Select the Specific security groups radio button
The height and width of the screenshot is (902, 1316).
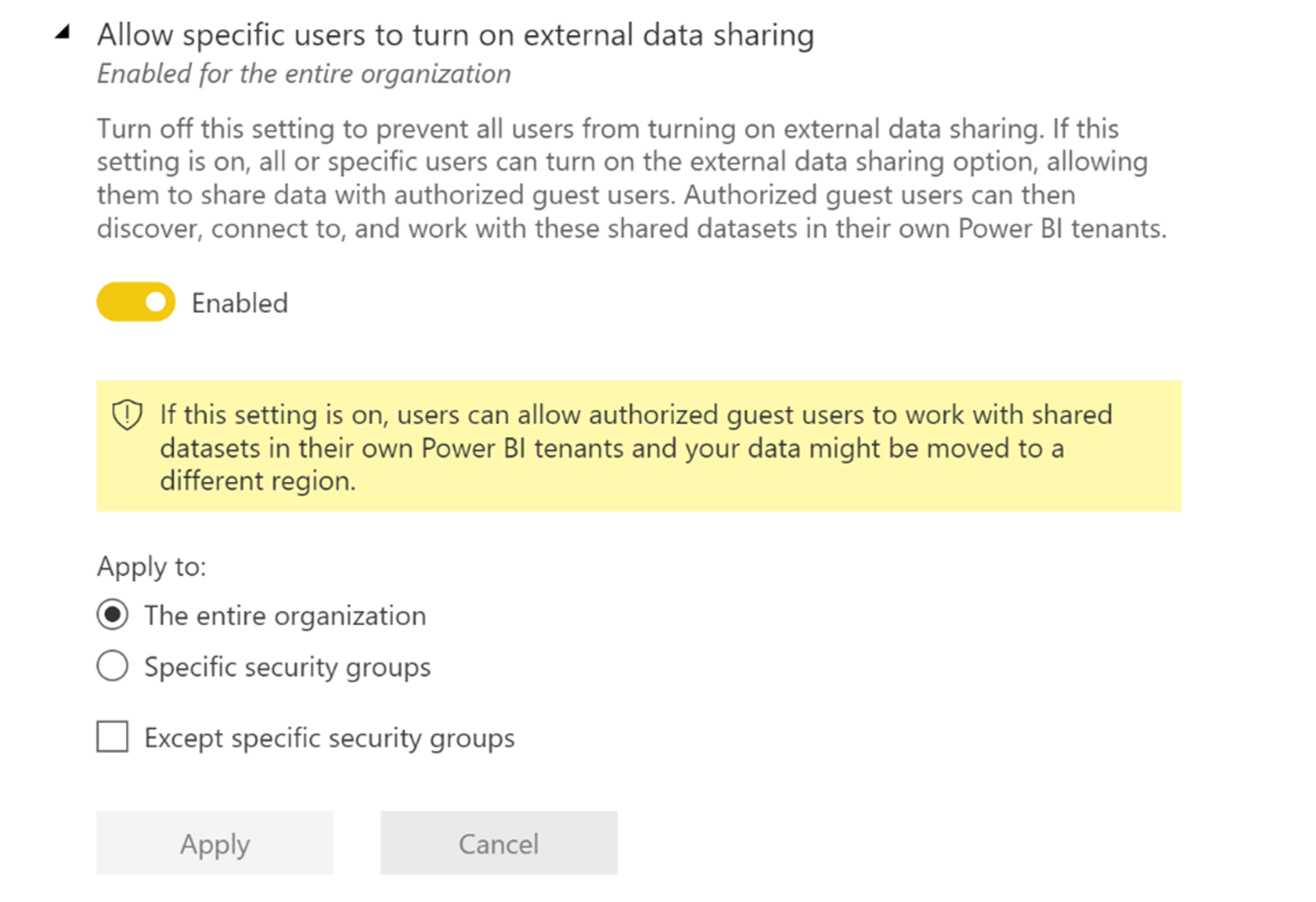click(112, 665)
